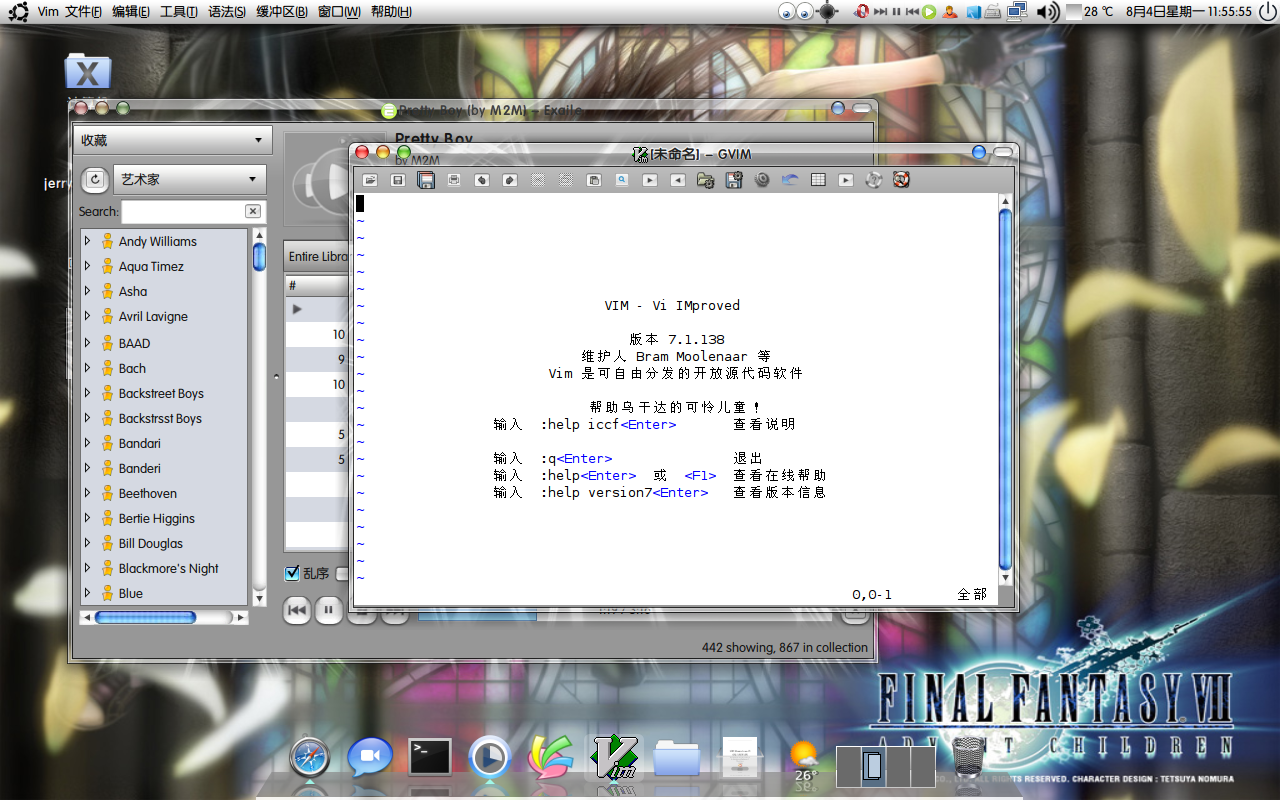Viewport: 1280px width, 800px height.
Task: Click Save Session icon in GVIM toolbar
Action: click(734, 180)
